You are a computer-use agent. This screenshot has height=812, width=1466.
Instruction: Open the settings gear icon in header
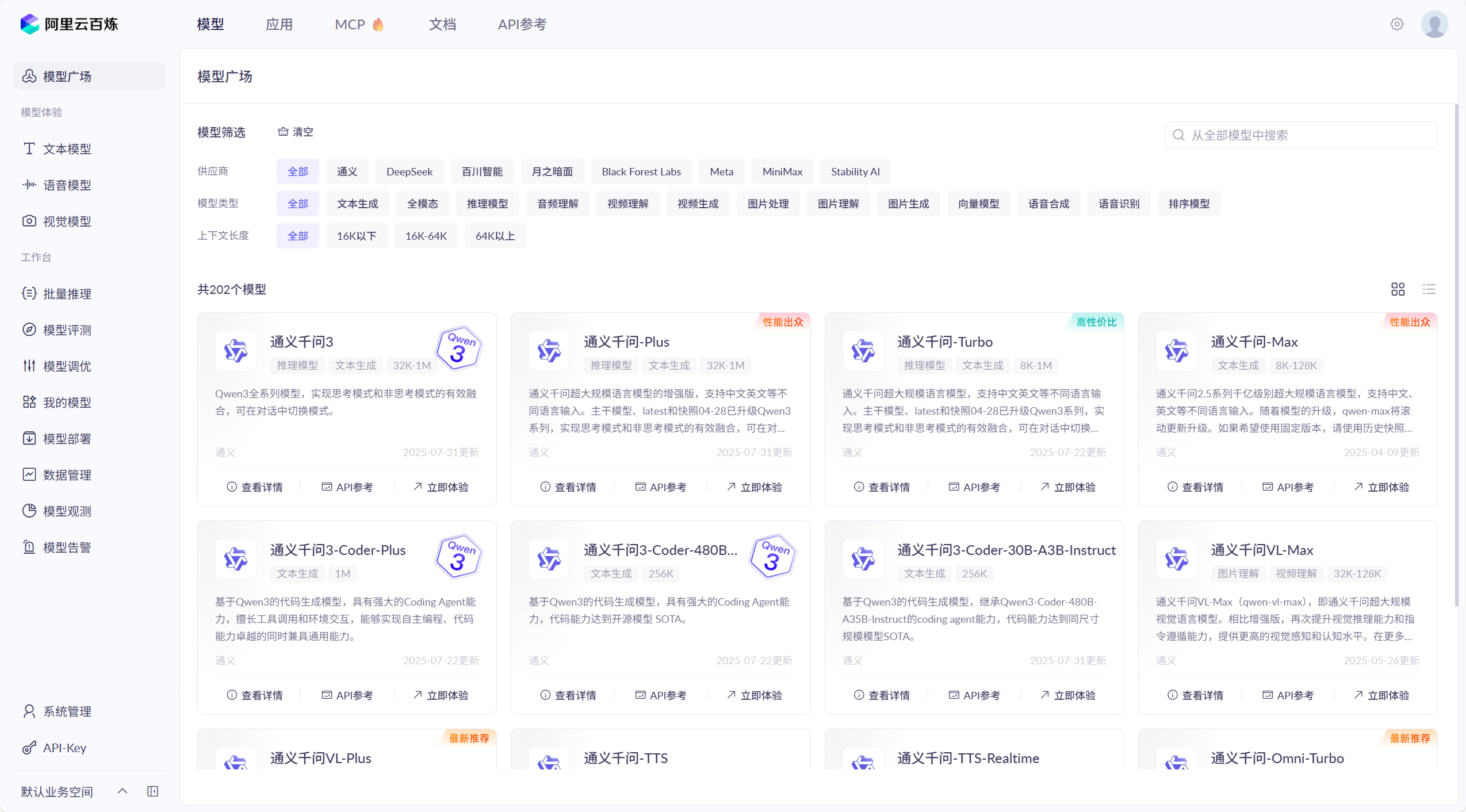[x=1396, y=24]
